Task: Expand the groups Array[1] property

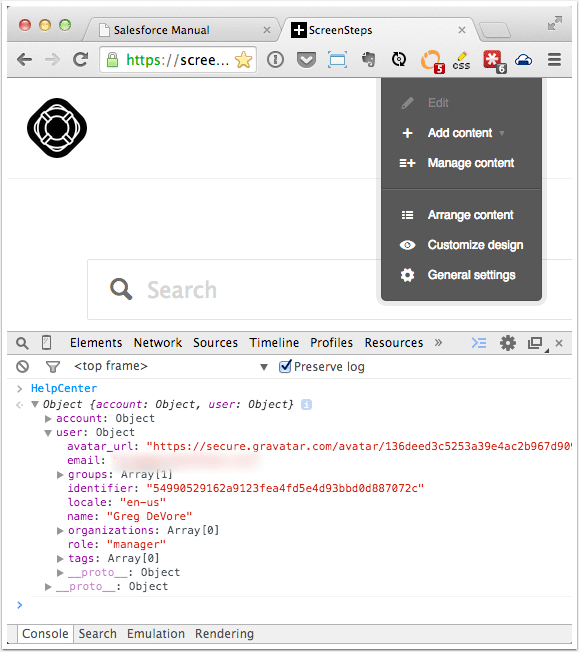Action: tap(60, 474)
